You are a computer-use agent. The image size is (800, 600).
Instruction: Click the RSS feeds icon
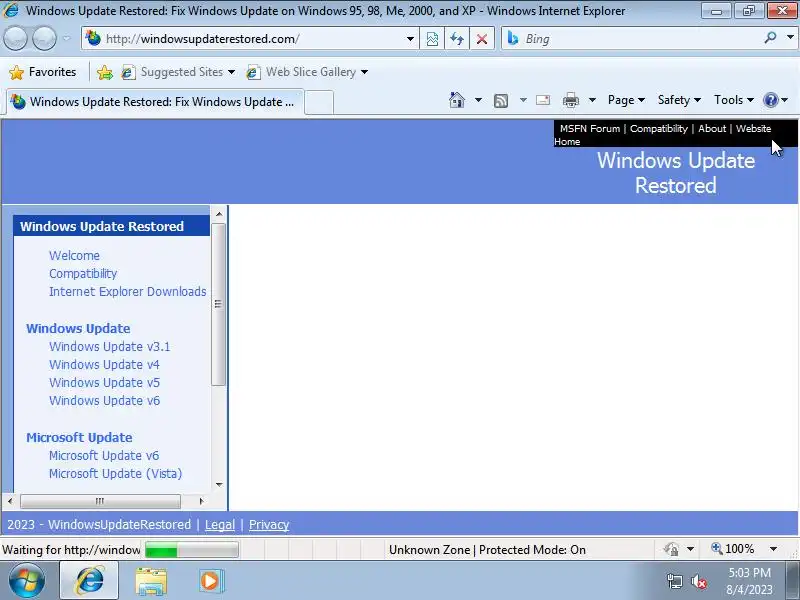coord(501,101)
